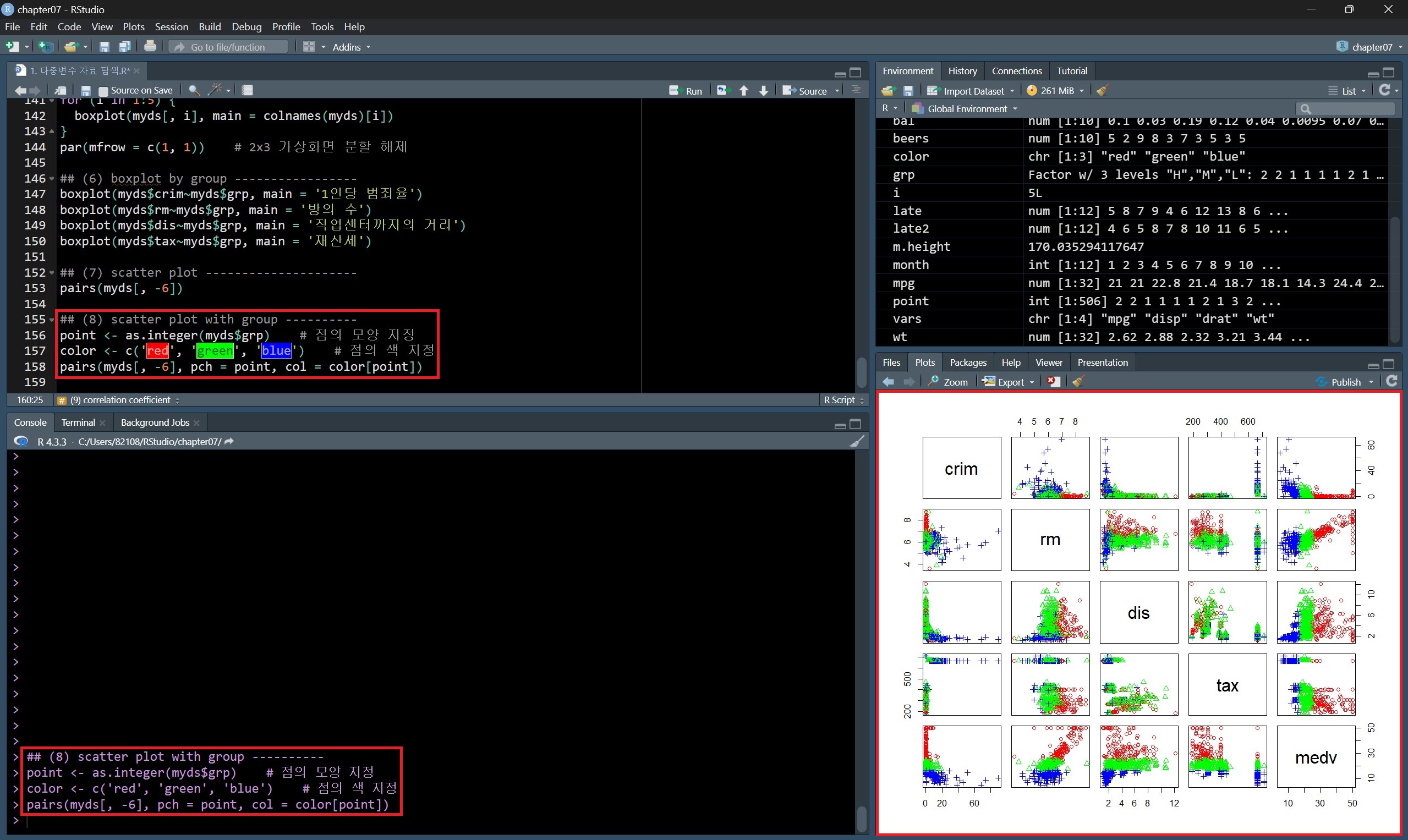Click the red highlighted 'red' color string
The width and height of the screenshot is (1408, 840).
click(x=157, y=351)
